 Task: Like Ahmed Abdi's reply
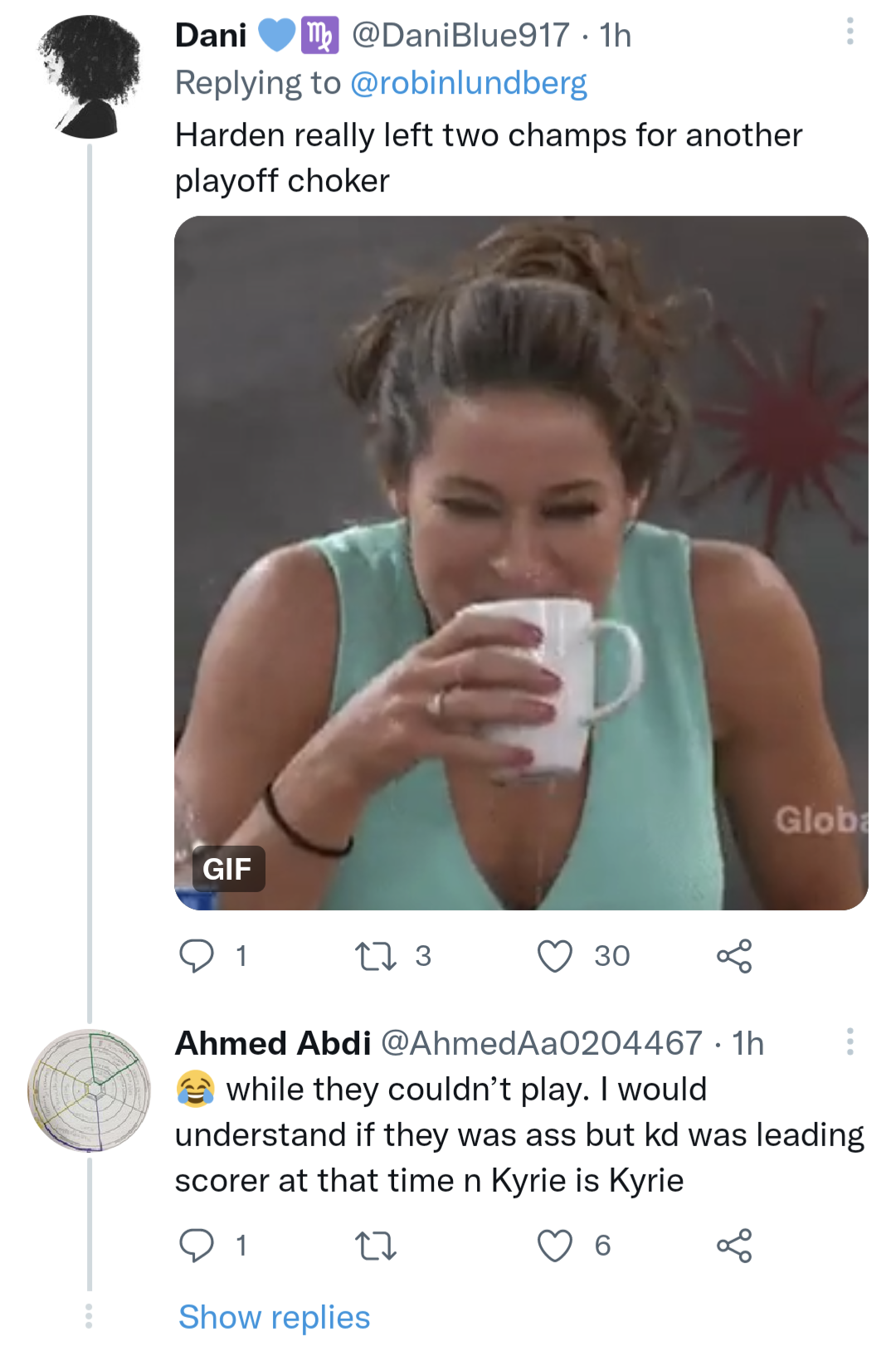coord(555,1246)
